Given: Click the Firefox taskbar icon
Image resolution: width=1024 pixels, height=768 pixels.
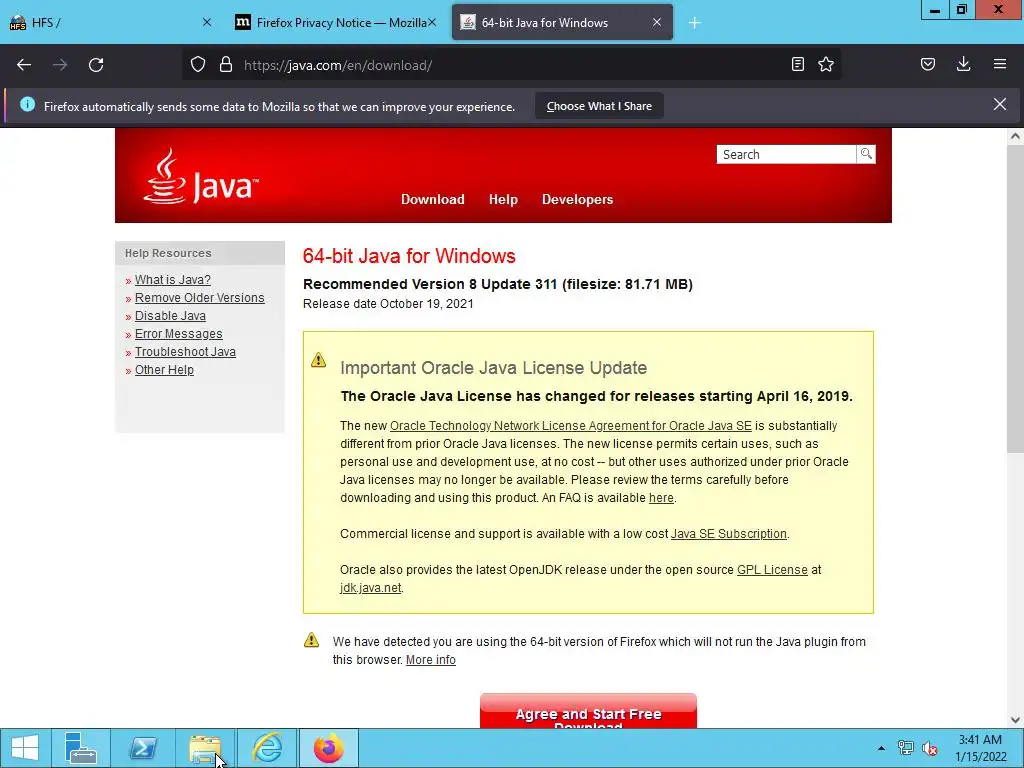Looking at the screenshot, I should pyautogui.click(x=328, y=748).
